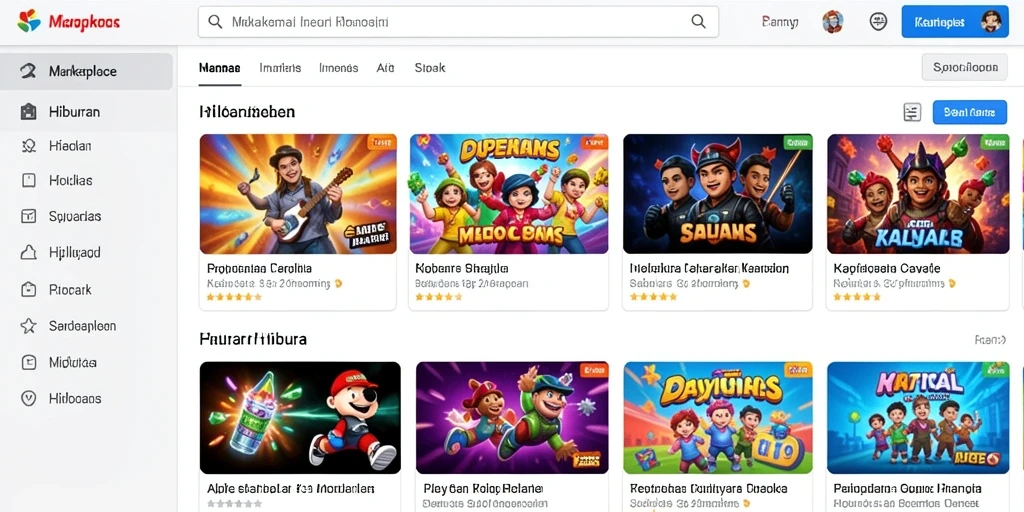Open the SAUANS game thumbnail

(717, 194)
